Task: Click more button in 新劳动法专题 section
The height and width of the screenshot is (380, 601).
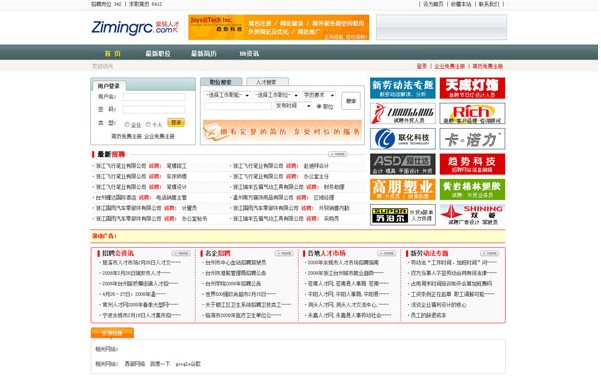Action: 489,253
